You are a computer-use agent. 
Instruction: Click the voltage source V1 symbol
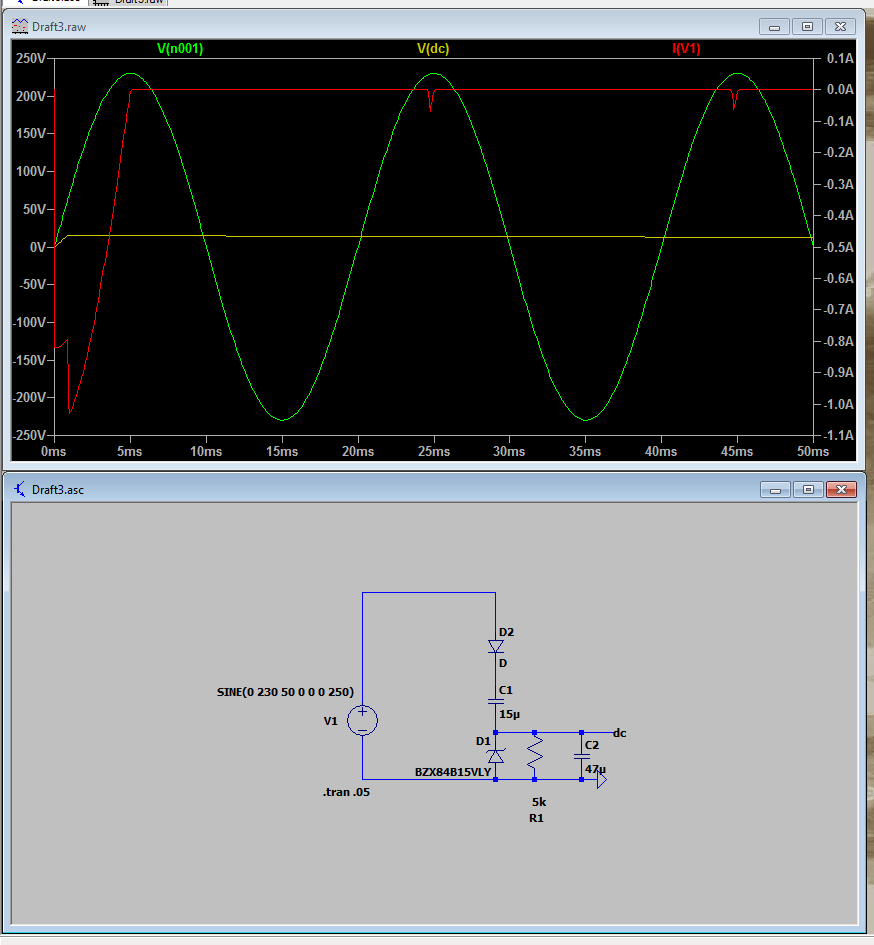[362, 720]
